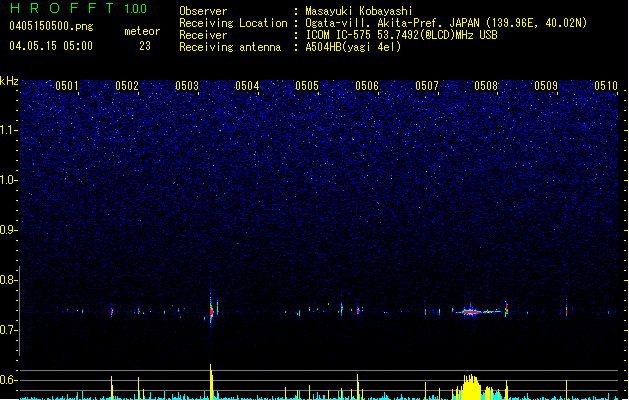The image size is (629, 400).
Task: Click the 0502 time marker
Action: (x=127, y=86)
